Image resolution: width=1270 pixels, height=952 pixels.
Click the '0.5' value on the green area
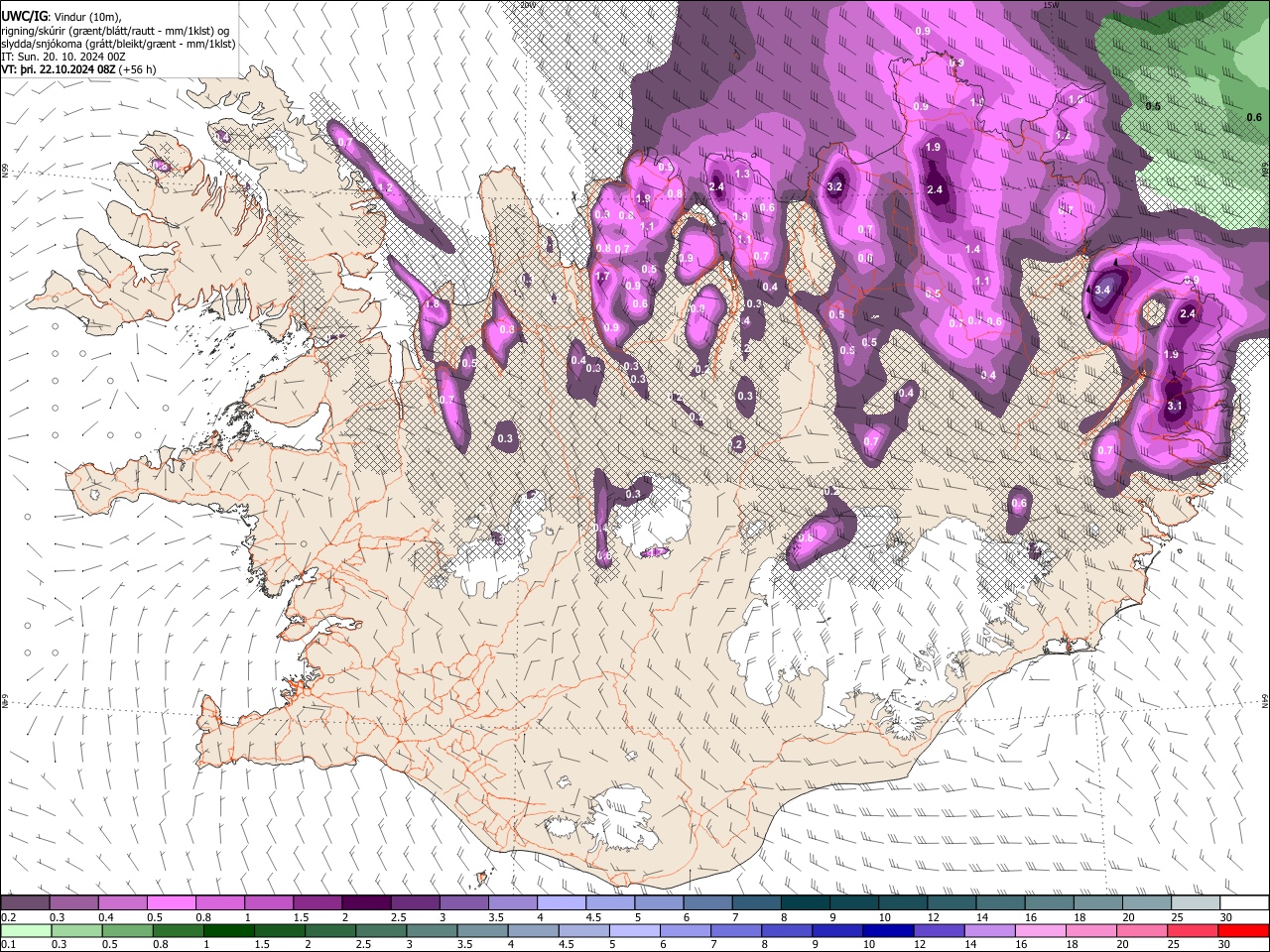(1153, 106)
